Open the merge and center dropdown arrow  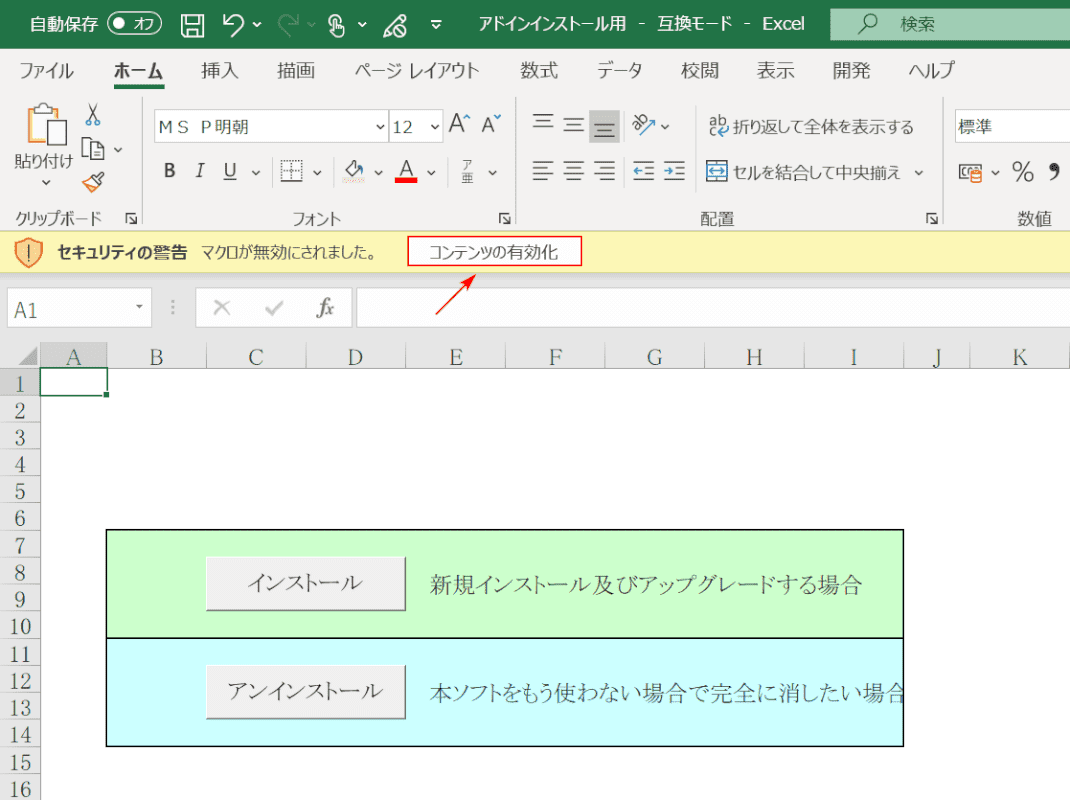(919, 172)
